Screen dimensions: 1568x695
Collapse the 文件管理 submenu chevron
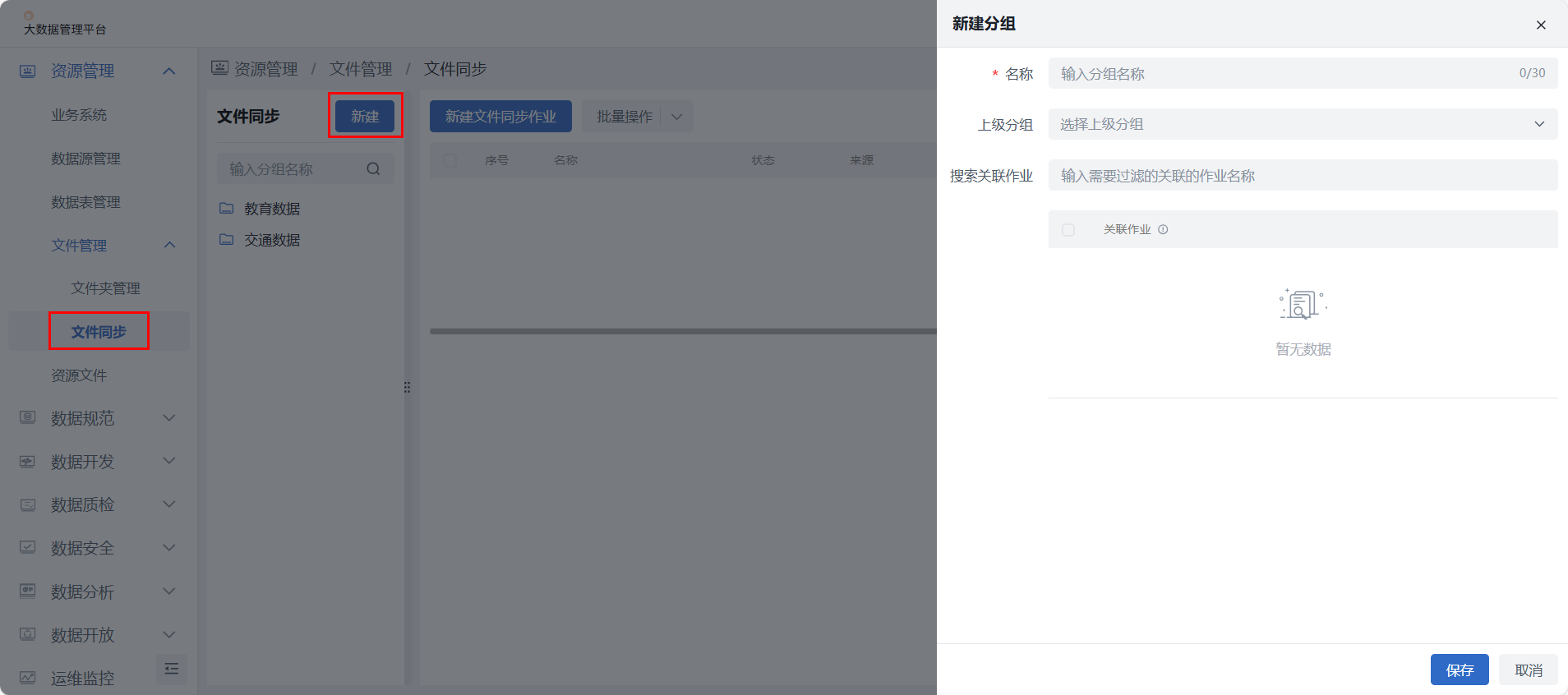[x=169, y=245]
